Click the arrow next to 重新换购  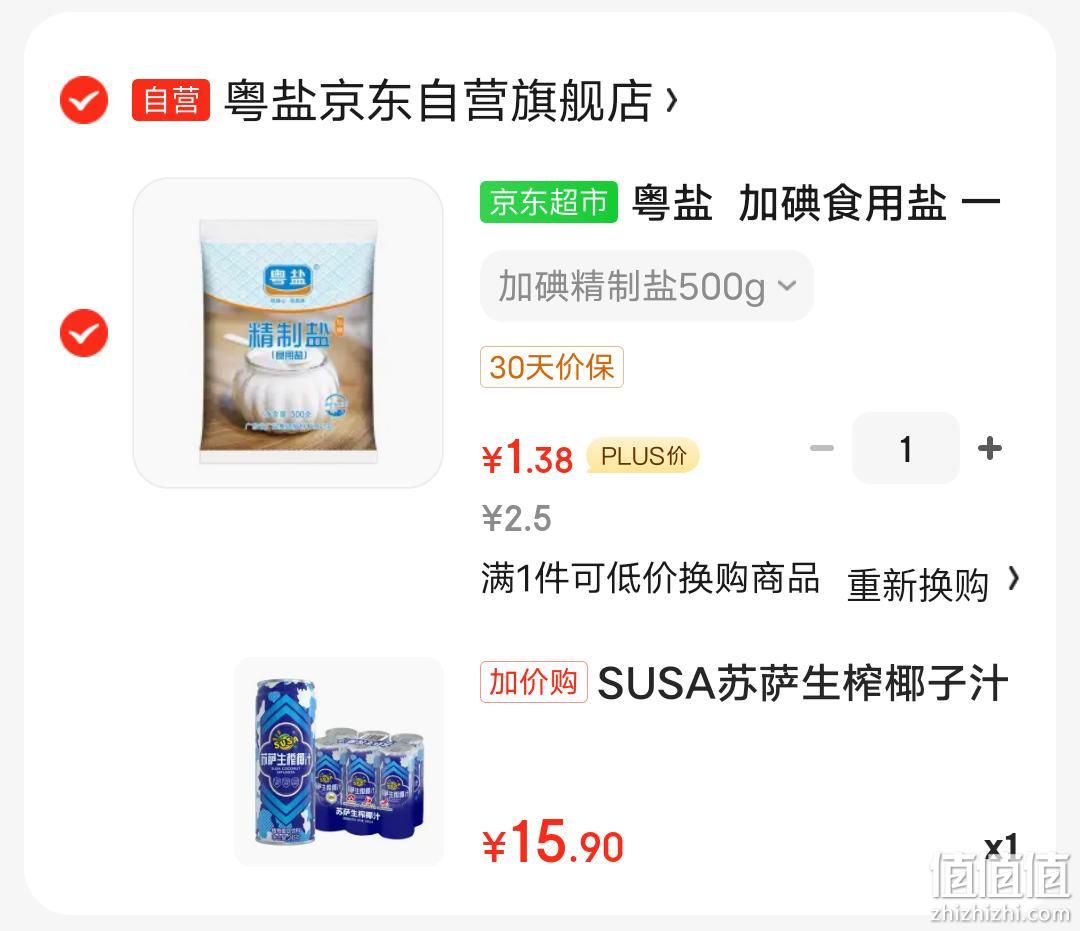click(x=1014, y=579)
